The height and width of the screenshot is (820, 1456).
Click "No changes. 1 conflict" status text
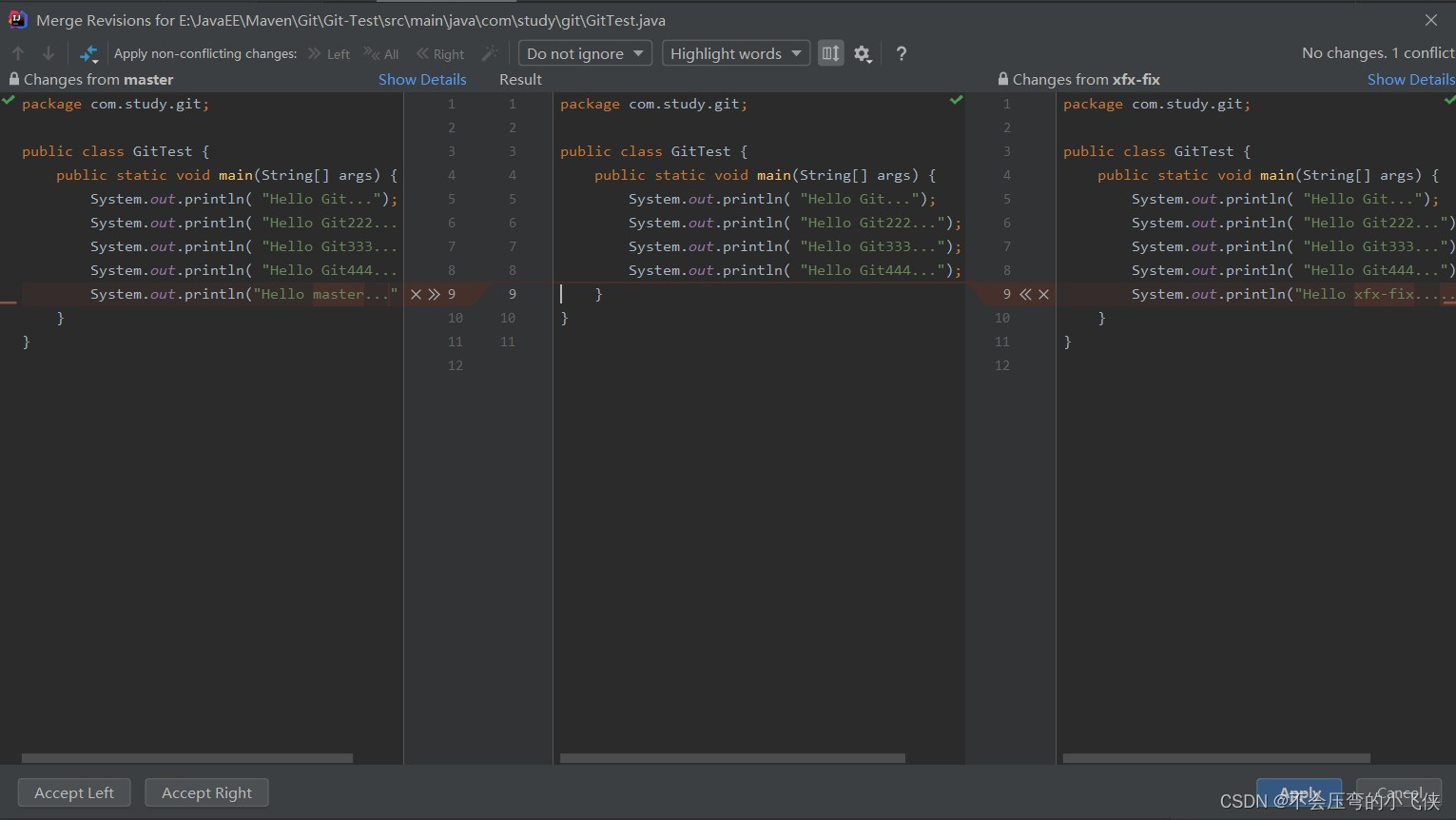[1377, 53]
